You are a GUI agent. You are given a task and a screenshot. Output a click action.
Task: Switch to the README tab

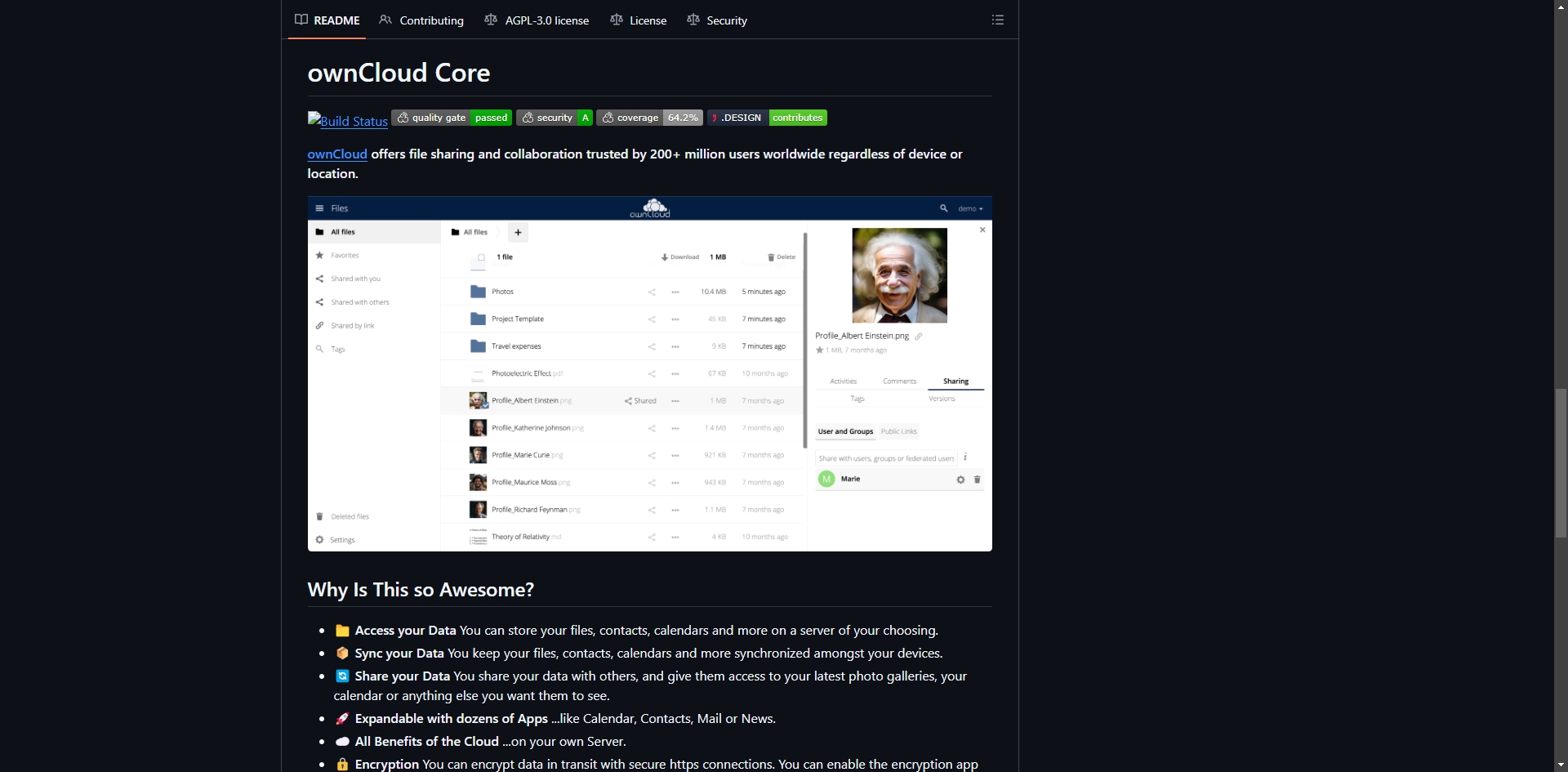pyautogui.click(x=327, y=20)
